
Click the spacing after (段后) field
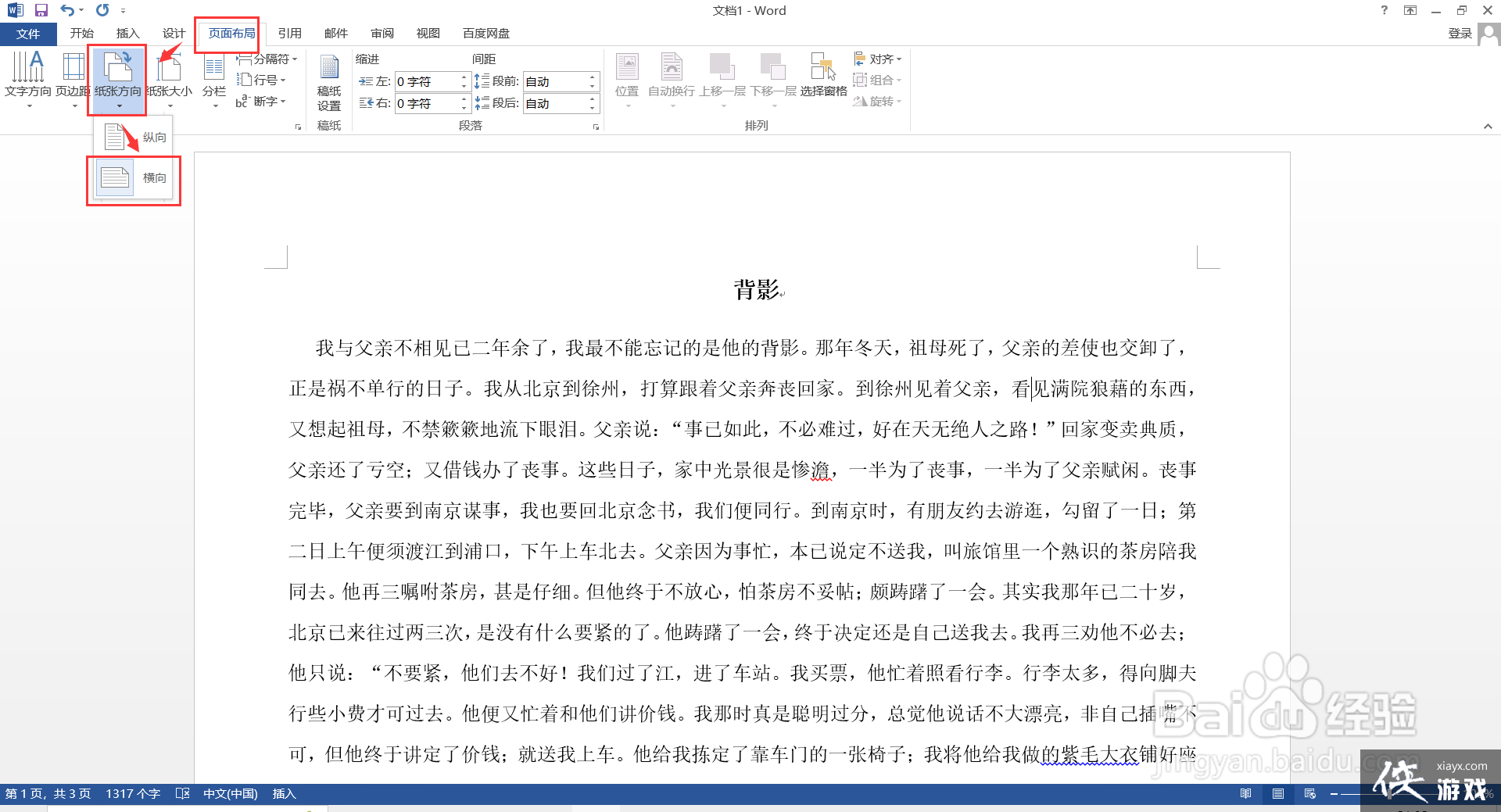(x=555, y=103)
